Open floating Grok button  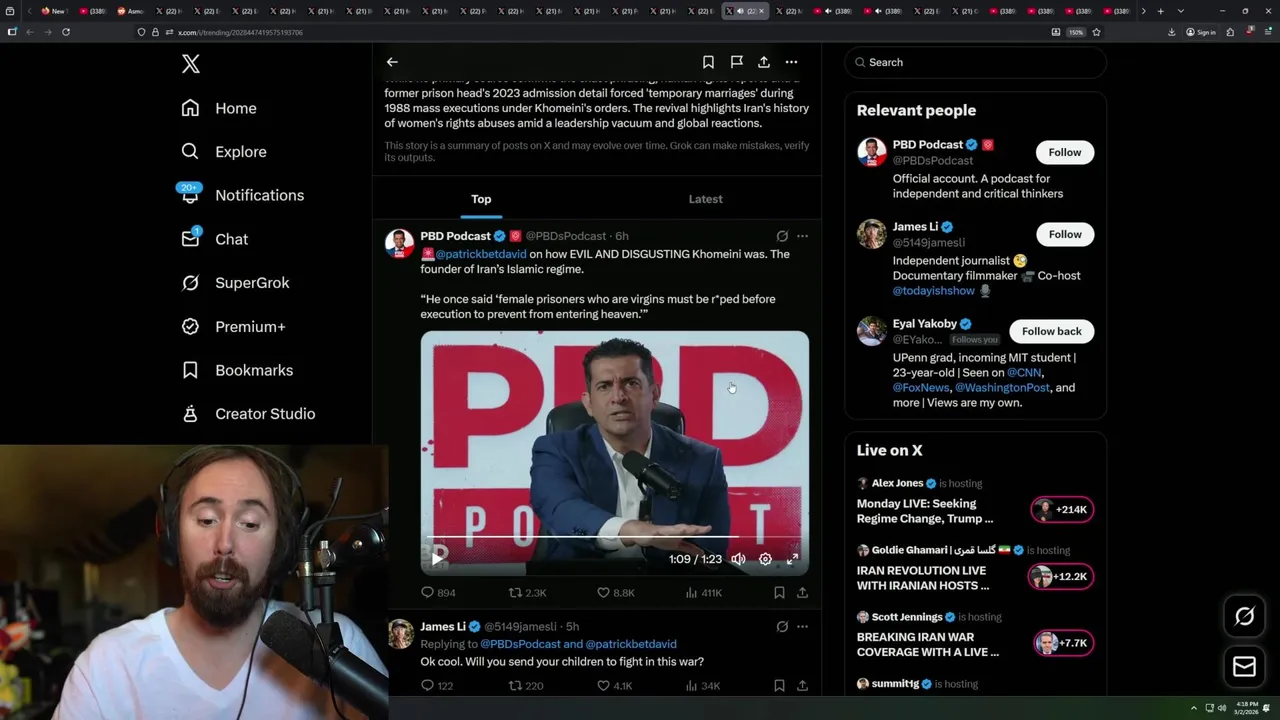(1244, 617)
